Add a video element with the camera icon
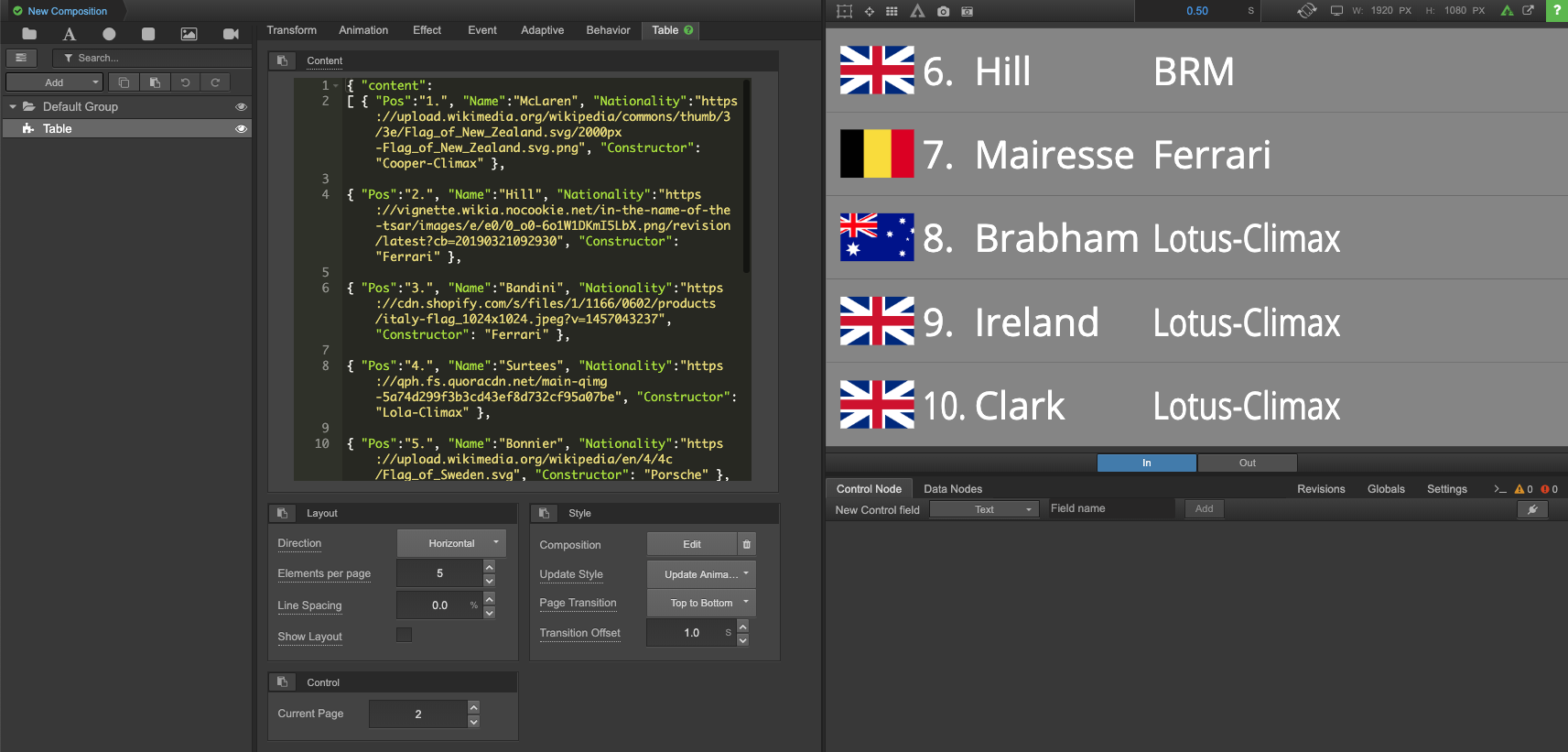1568x752 pixels. 231,34
